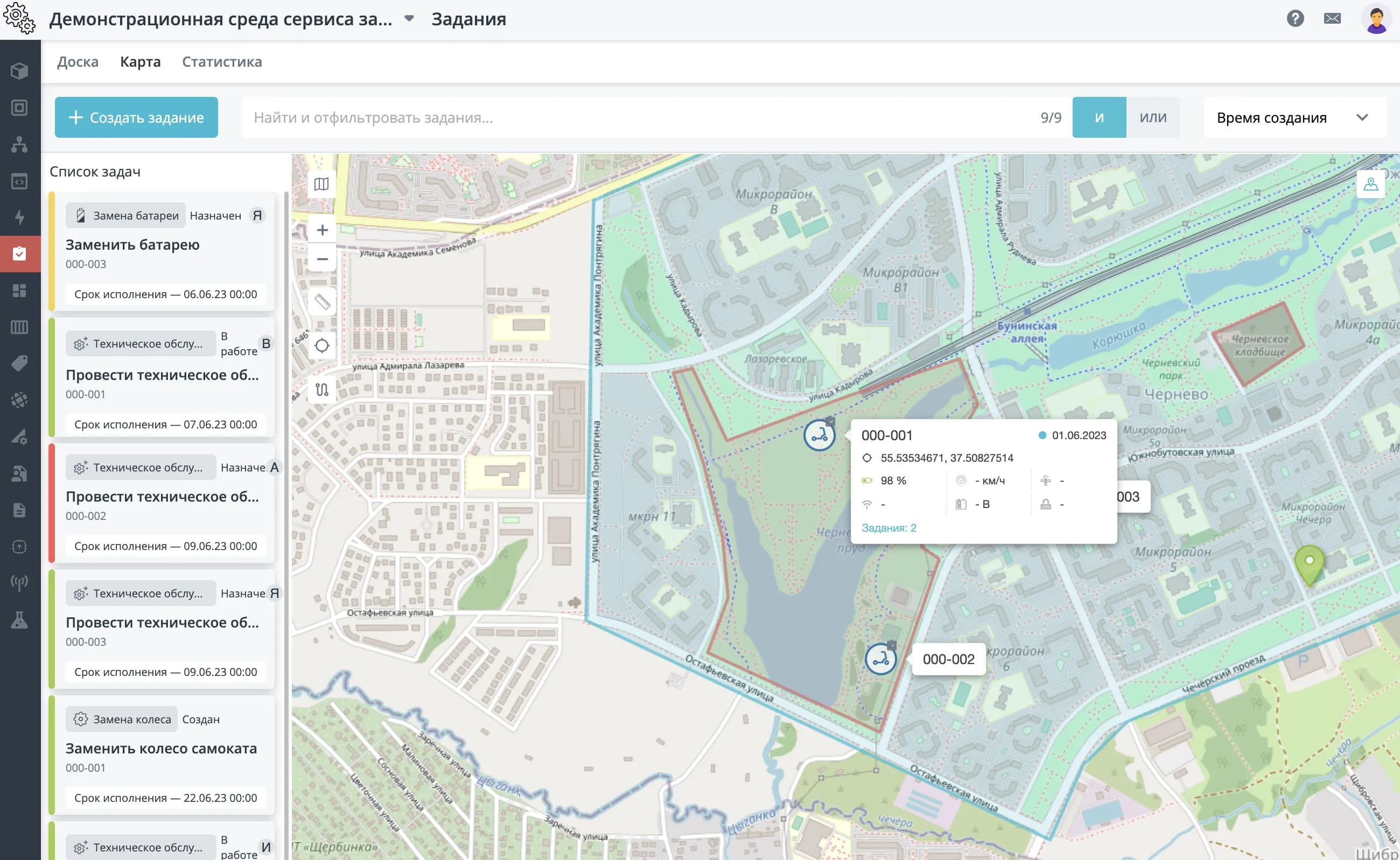The height and width of the screenshot is (860, 1400).
Task: Open the map layers selector icon
Action: [321, 184]
